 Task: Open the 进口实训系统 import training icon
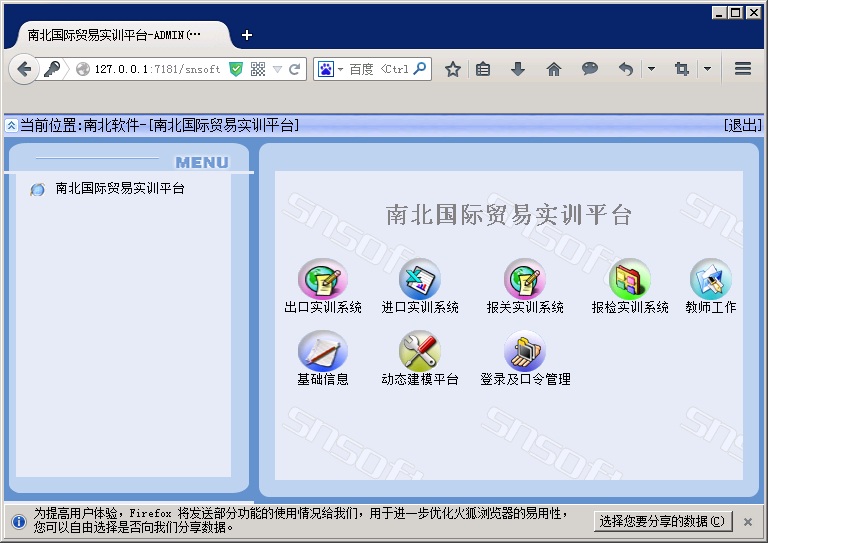click(419, 280)
